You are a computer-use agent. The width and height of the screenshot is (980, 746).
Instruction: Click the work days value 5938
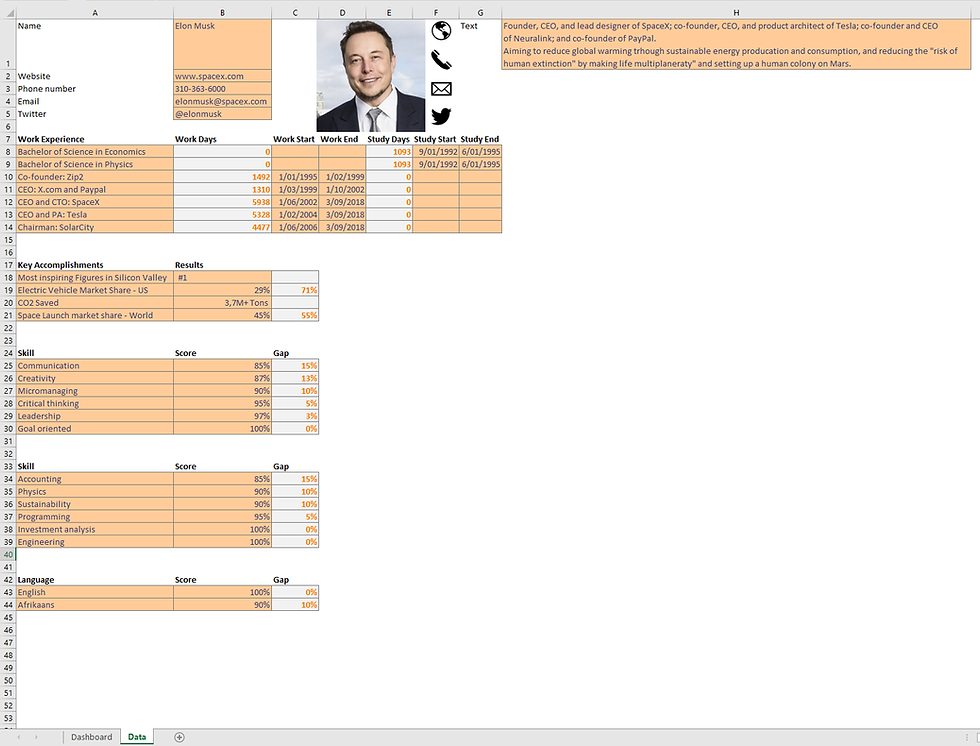222,202
